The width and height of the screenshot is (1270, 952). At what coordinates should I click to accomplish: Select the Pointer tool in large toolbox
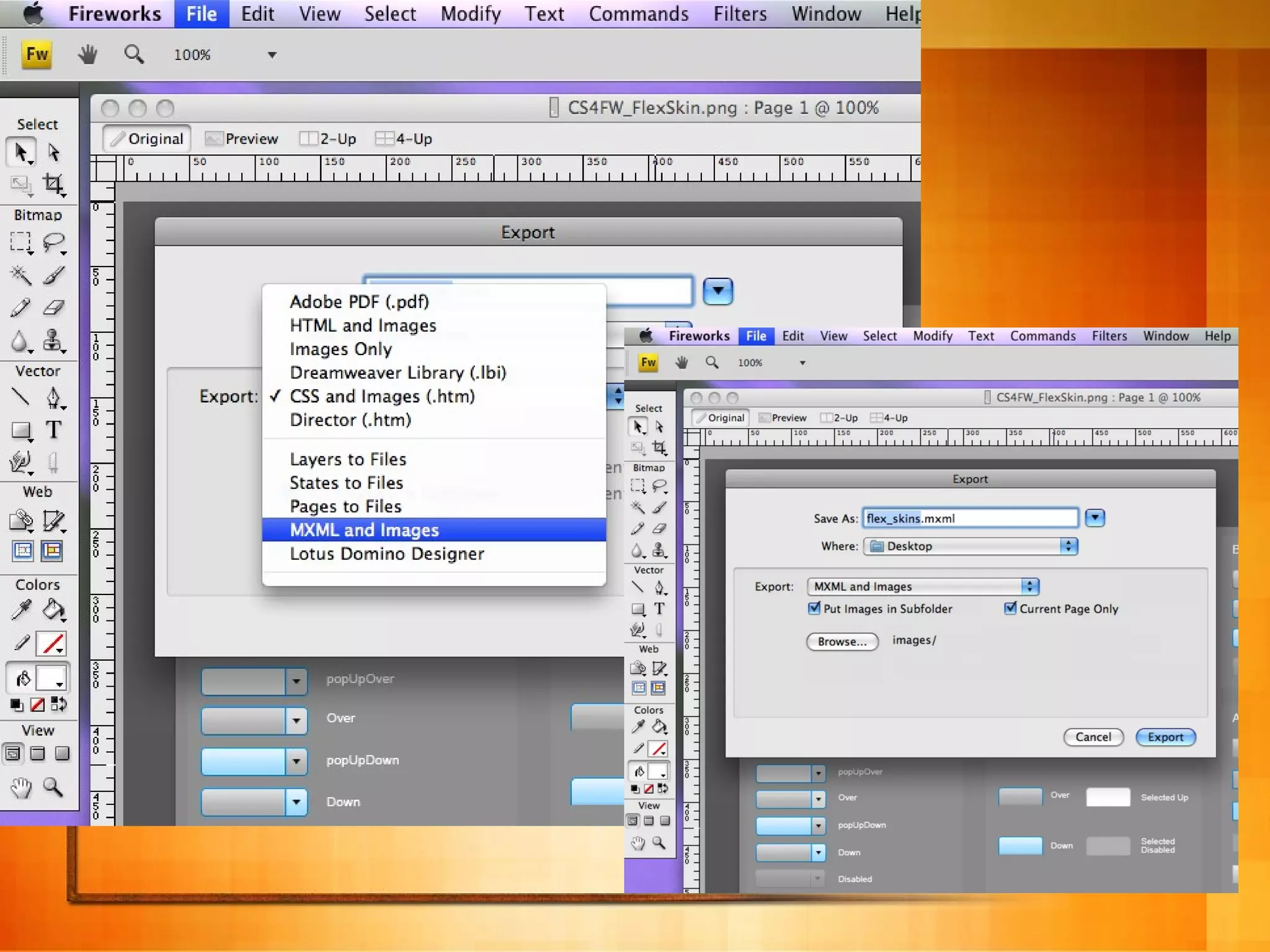(20, 152)
